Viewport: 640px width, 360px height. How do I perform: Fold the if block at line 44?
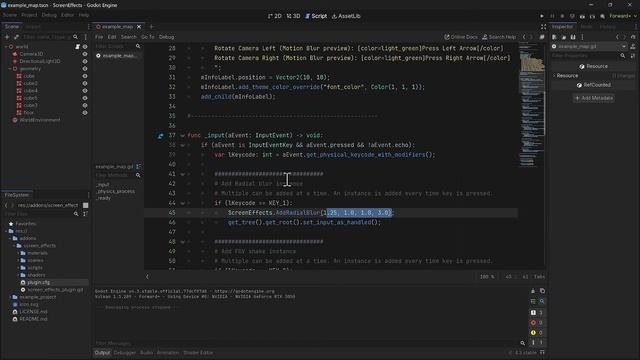coord(182,203)
